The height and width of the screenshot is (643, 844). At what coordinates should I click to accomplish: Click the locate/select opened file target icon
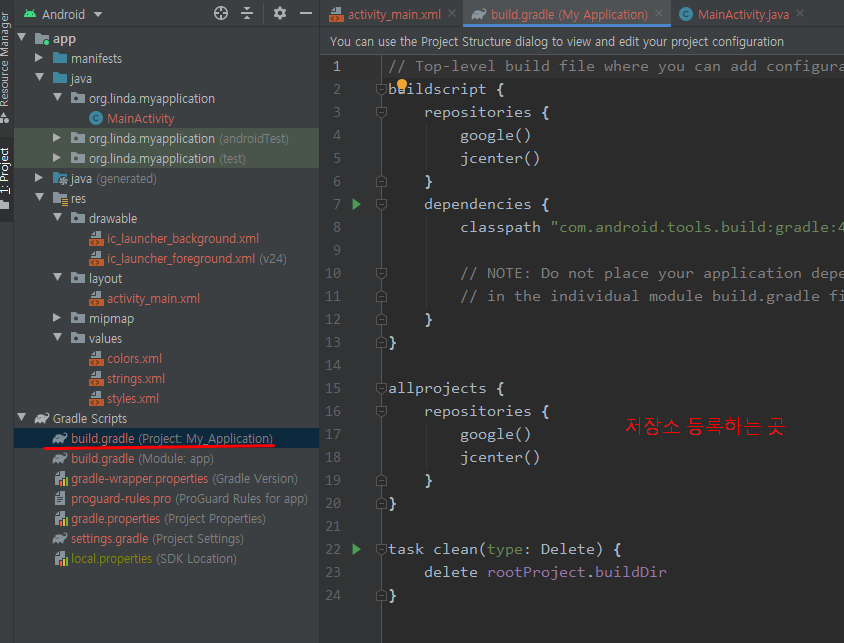click(x=221, y=13)
